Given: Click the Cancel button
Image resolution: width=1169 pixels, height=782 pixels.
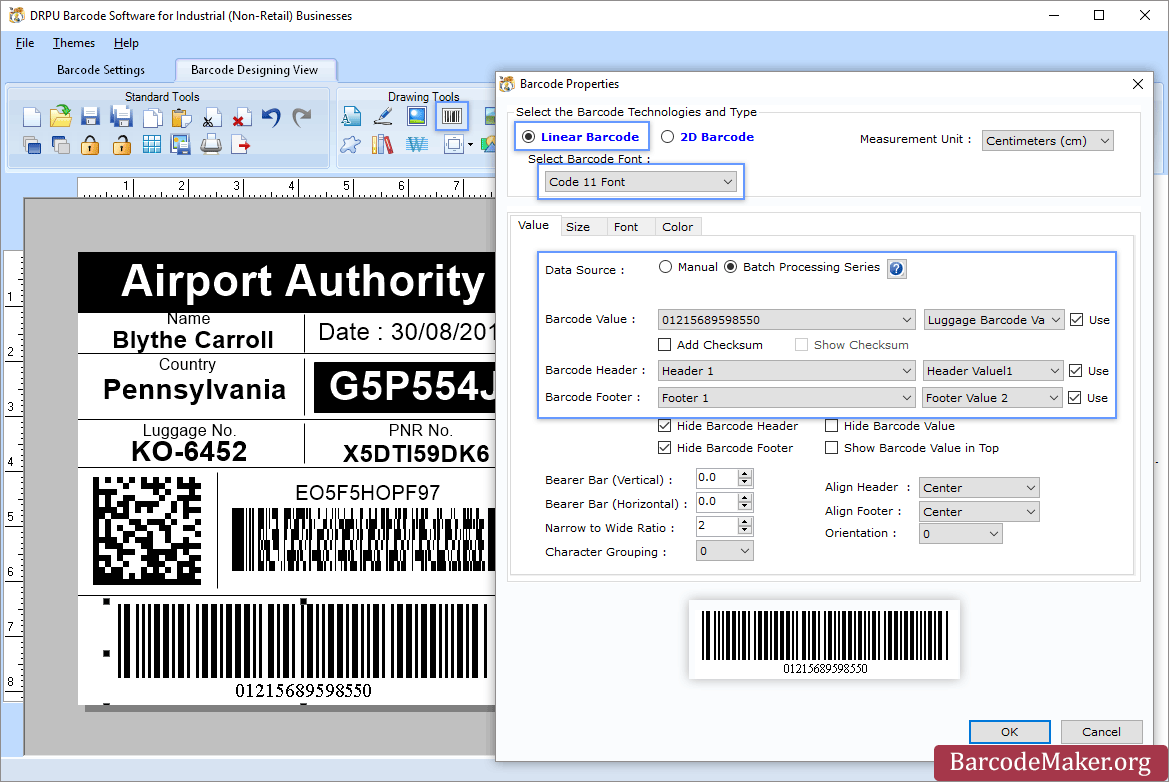Looking at the screenshot, I should [1101, 732].
